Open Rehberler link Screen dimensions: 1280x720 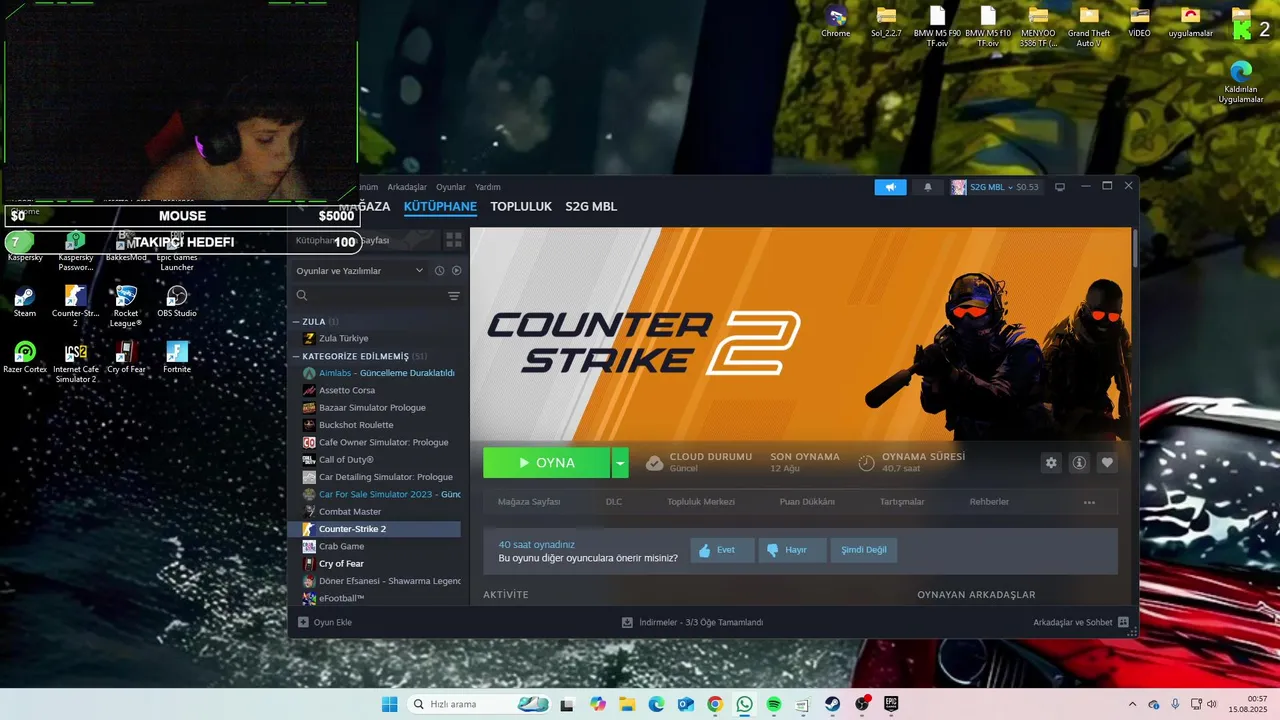[x=989, y=502]
